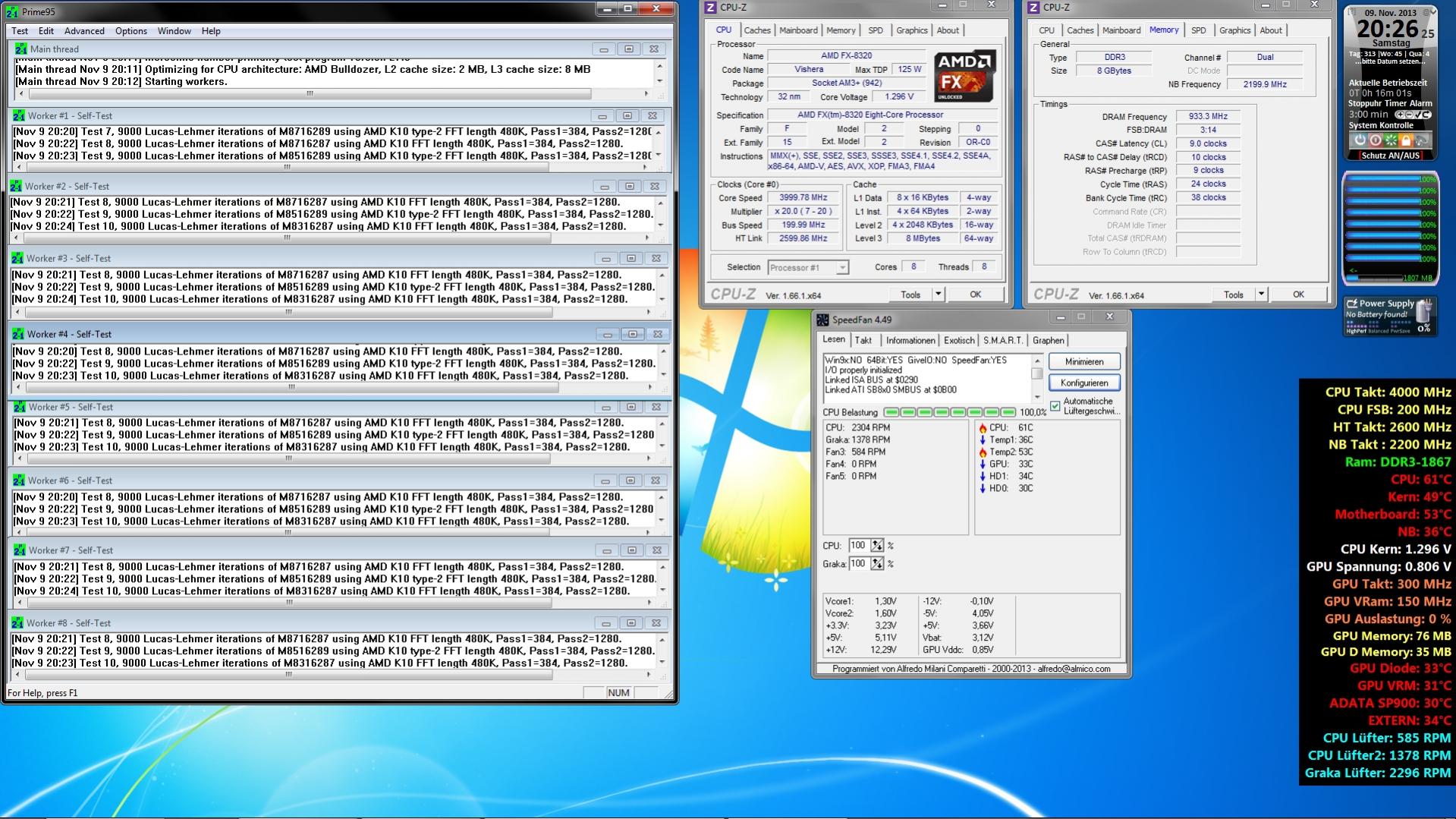Click the plus icon of the 3:00 min timer

tap(1400, 115)
